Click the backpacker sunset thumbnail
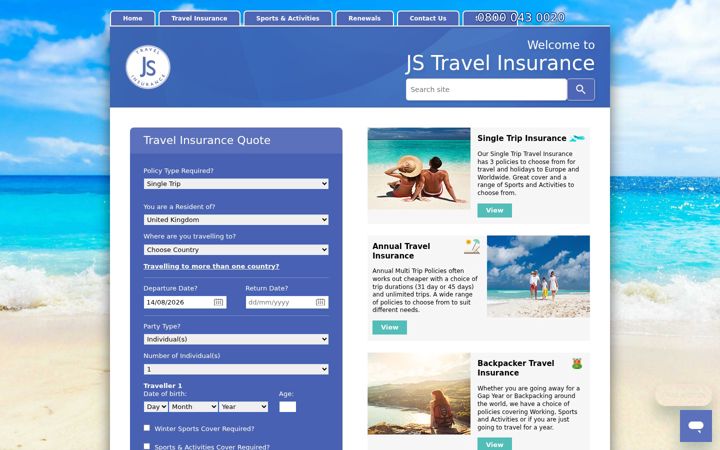 click(x=419, y=394)
